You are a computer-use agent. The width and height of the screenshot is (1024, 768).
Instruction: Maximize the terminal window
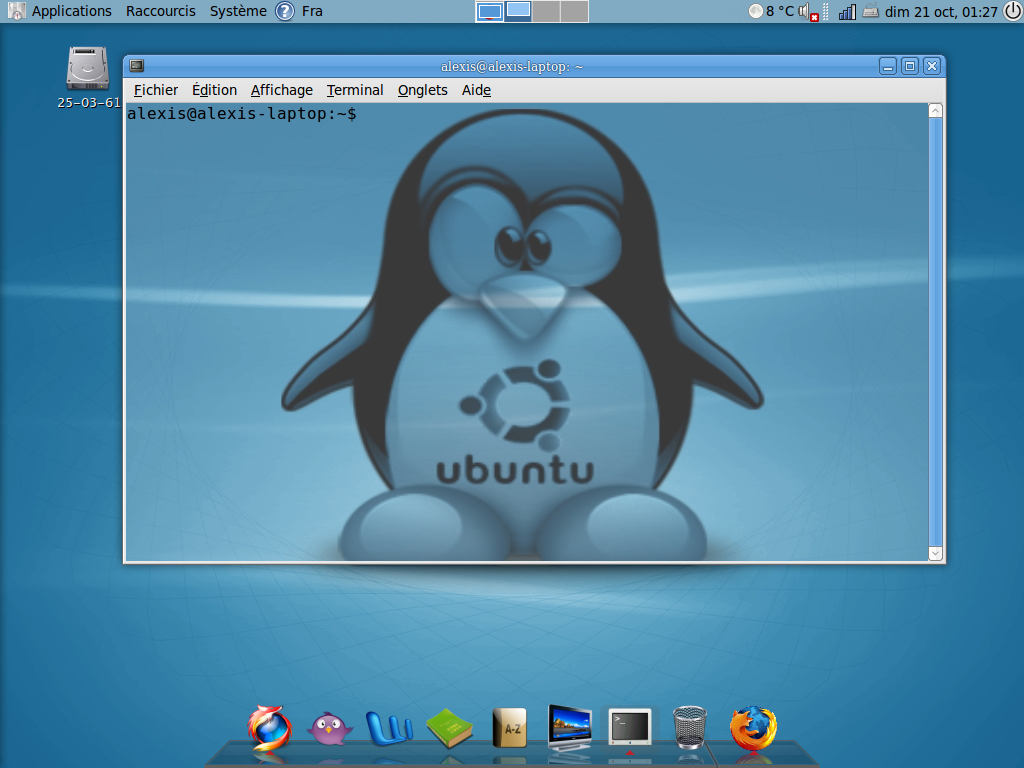point(910,66)
